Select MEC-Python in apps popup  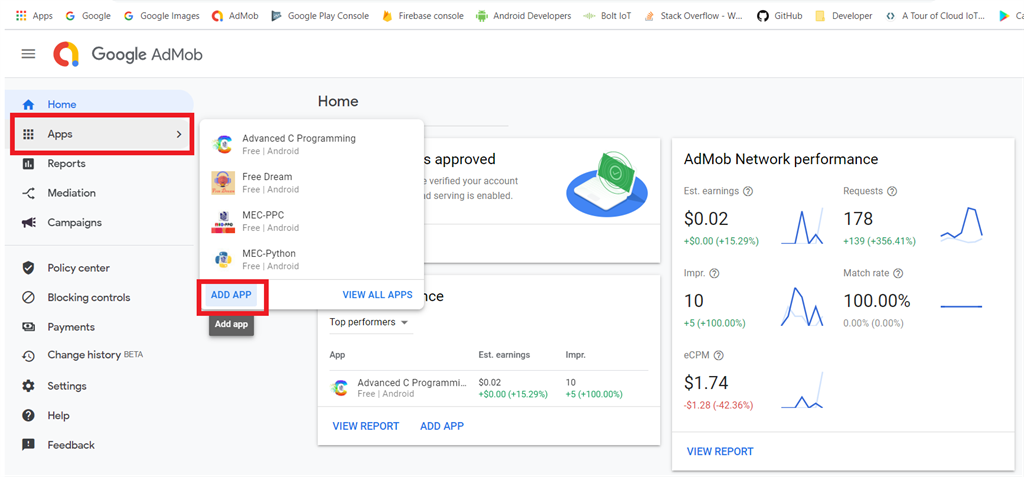(312, 259)
